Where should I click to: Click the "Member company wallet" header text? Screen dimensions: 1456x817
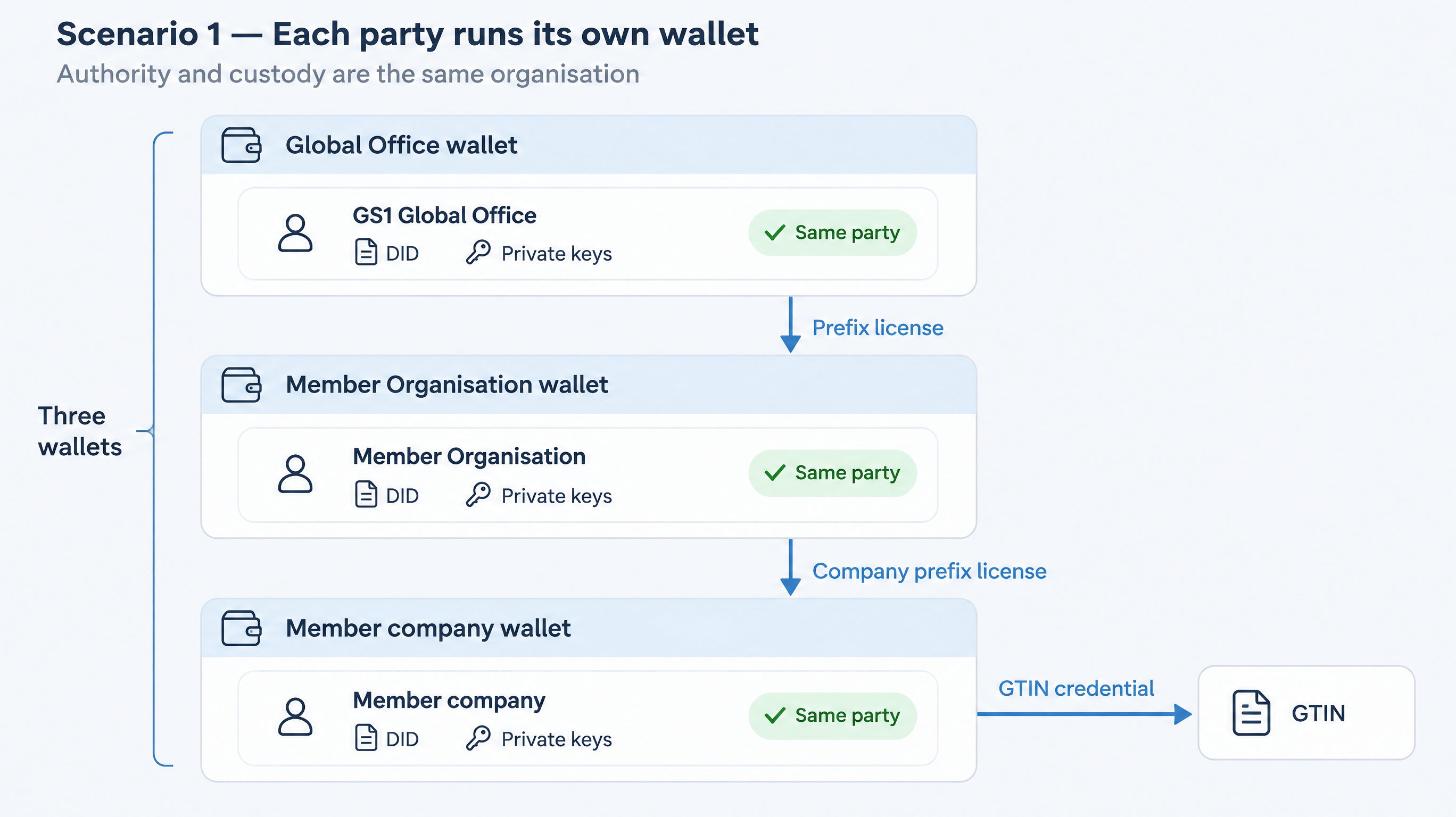[x=428, y=629]
